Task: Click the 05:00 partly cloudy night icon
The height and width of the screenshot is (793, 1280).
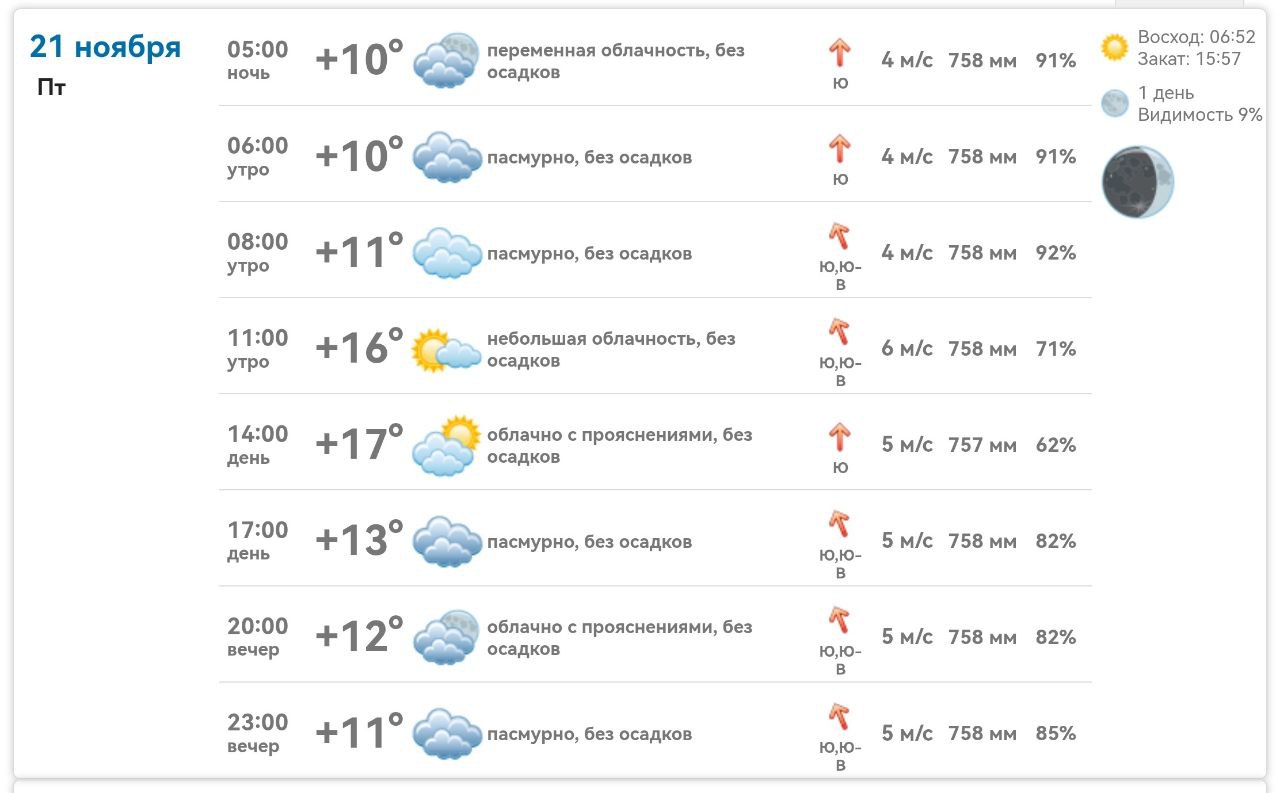Action: point(446,60)
